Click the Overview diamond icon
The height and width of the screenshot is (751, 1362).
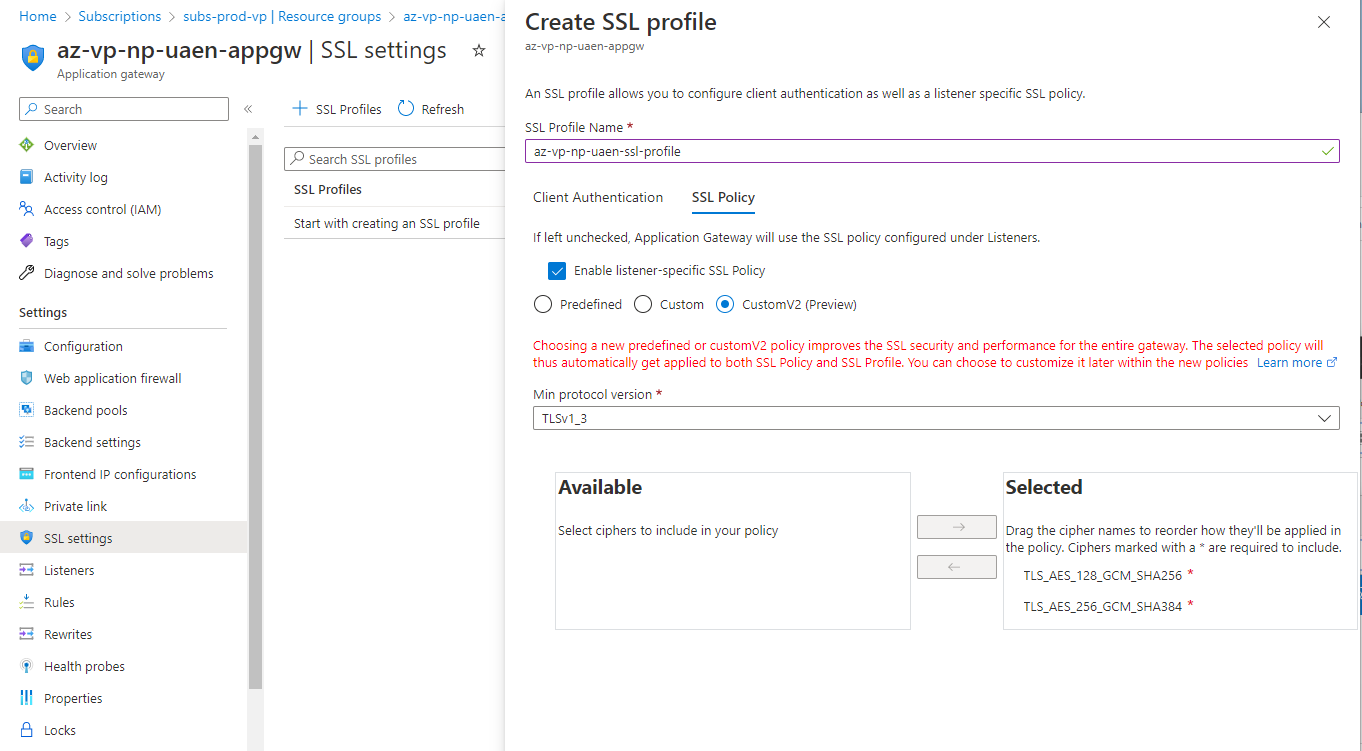(27, 145)
